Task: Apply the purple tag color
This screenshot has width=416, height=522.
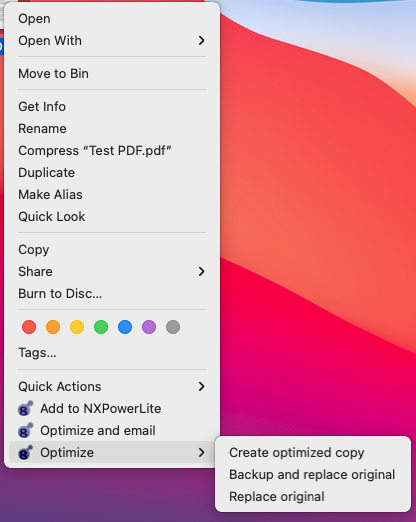Action: pos(149,327)
